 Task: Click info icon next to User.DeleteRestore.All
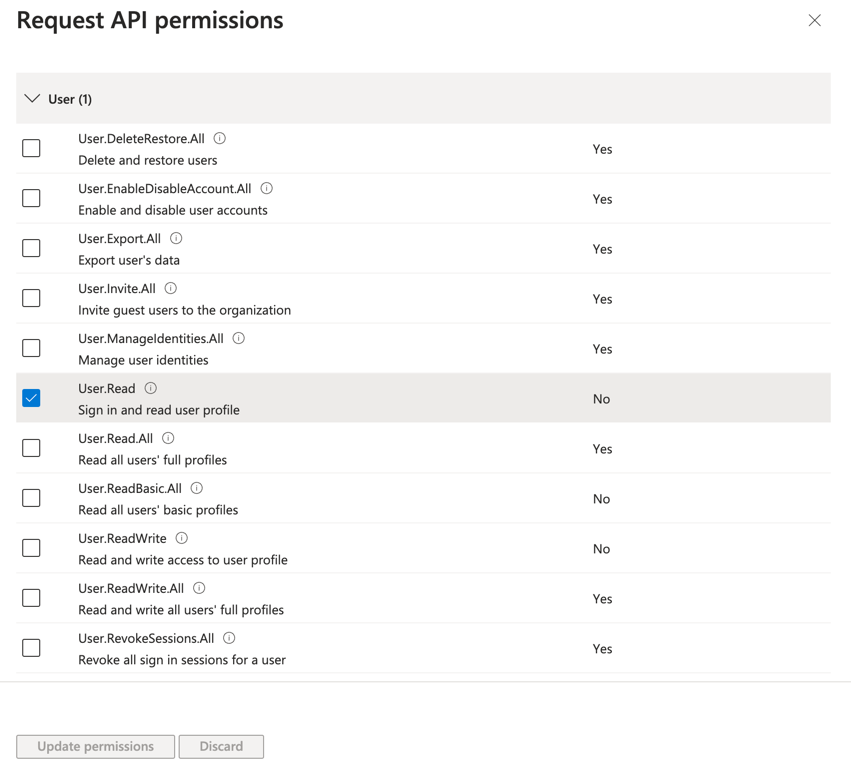pyautogui.click(x=220, y=139)
